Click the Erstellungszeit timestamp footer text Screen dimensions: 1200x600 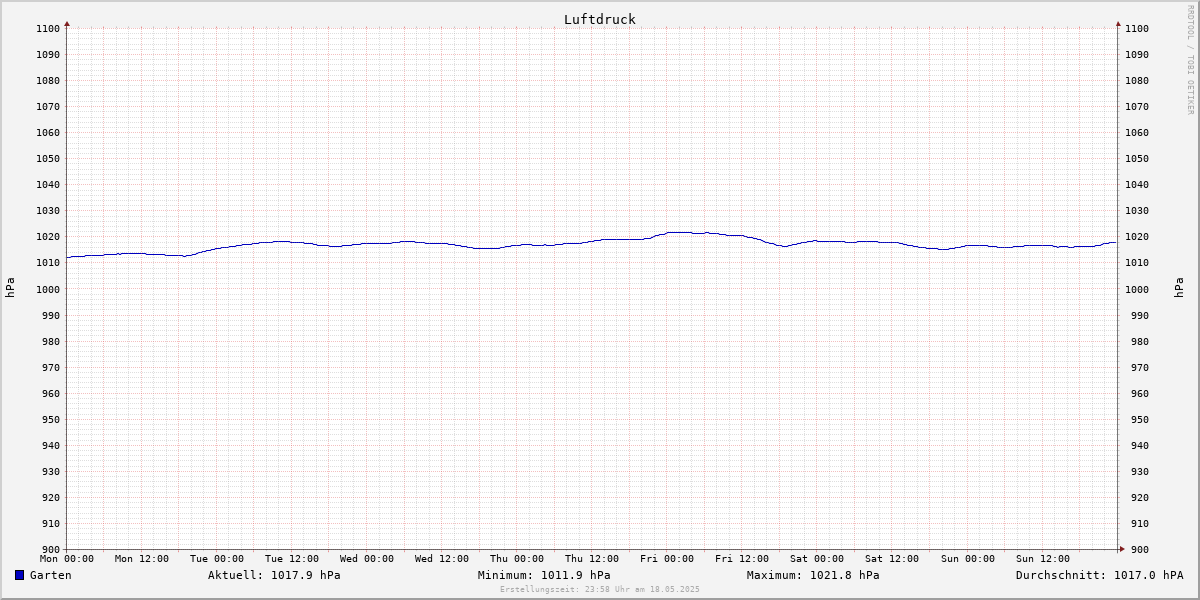tap(600, 589)
